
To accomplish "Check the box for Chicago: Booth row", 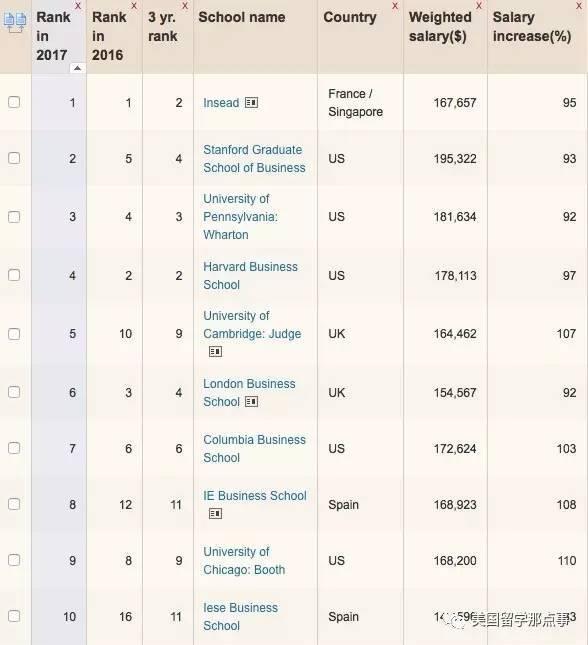I will 14,560.
